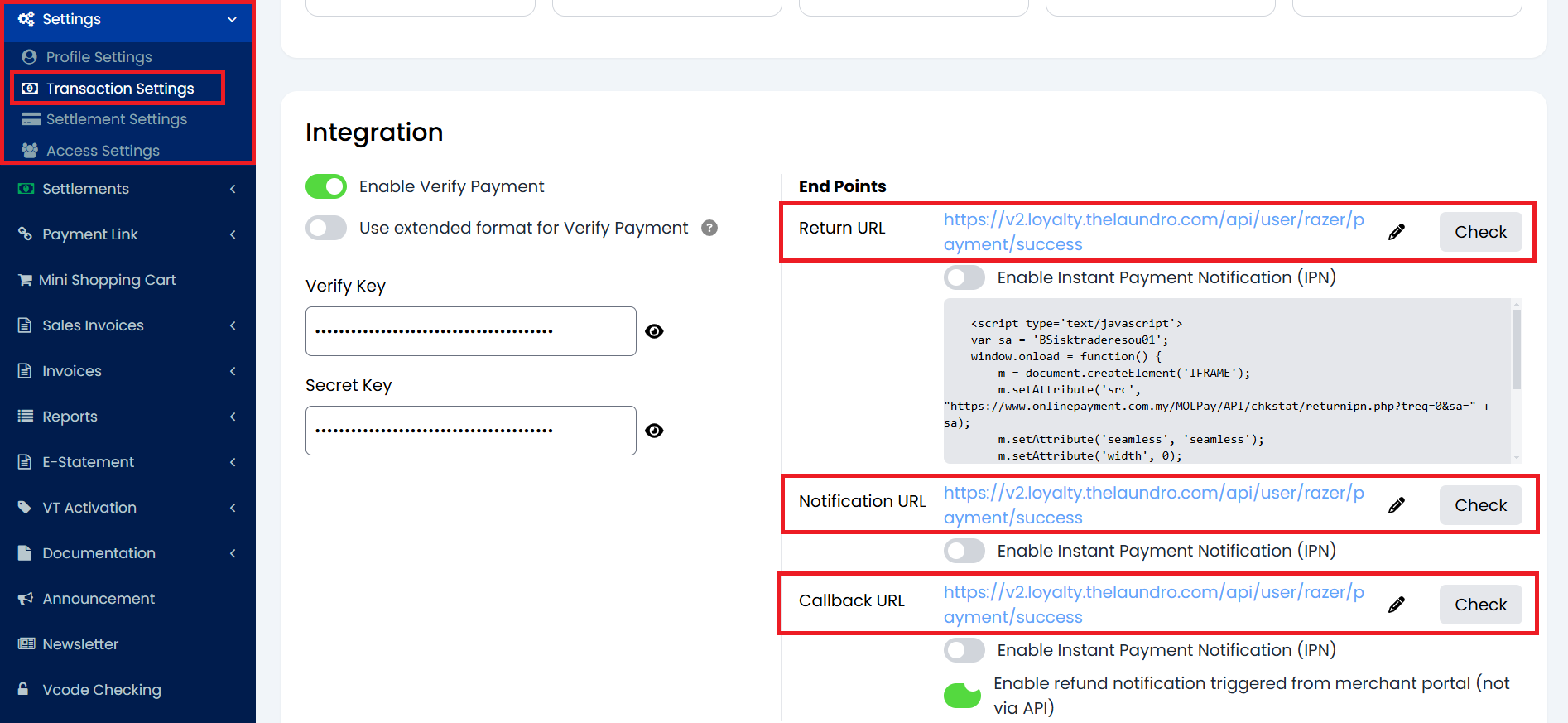This screenshot has height=723, width=1568.
Task: Click the IPN script box scrollbar
Action: (1517, 348)
